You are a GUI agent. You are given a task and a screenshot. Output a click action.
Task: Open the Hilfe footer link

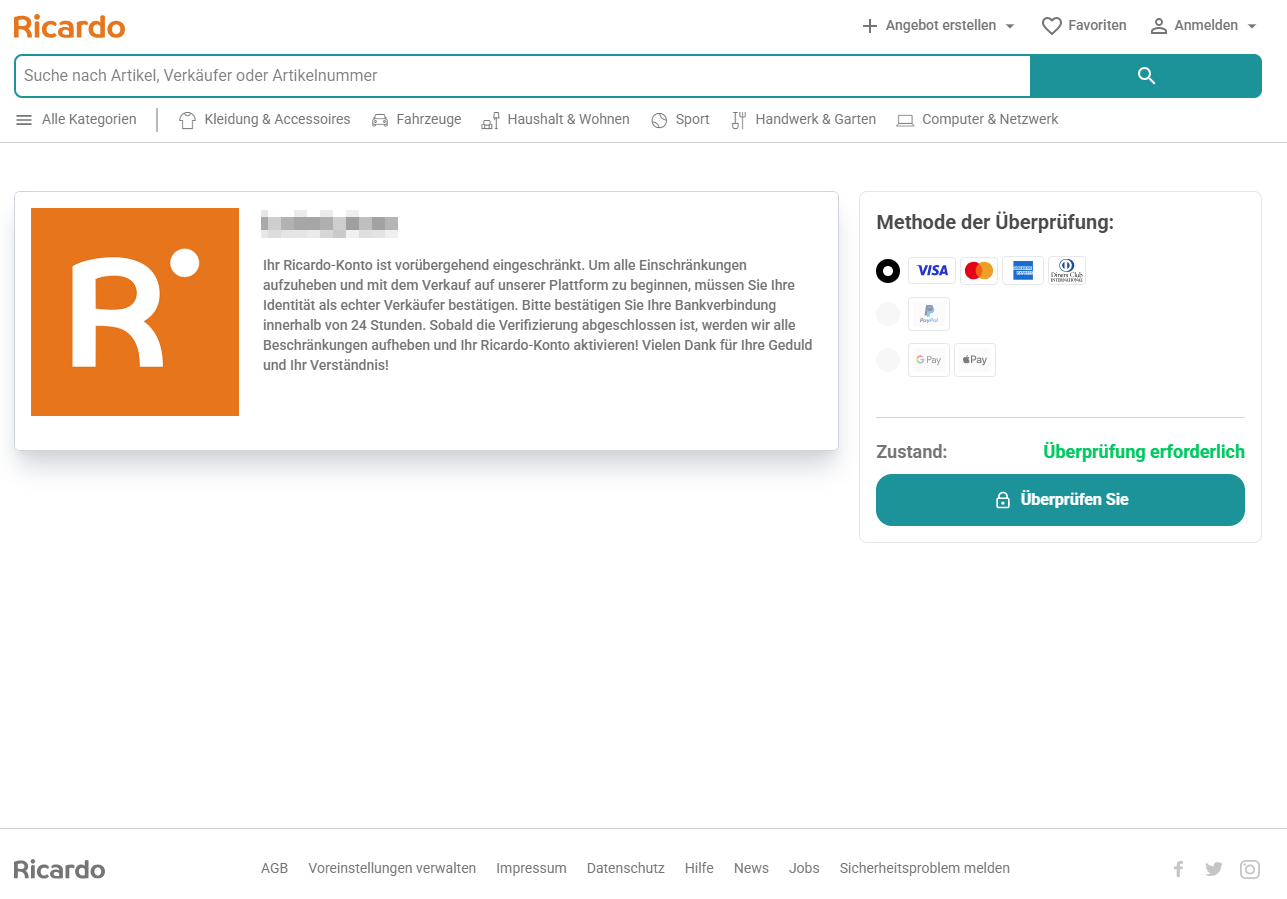[699, 869]
